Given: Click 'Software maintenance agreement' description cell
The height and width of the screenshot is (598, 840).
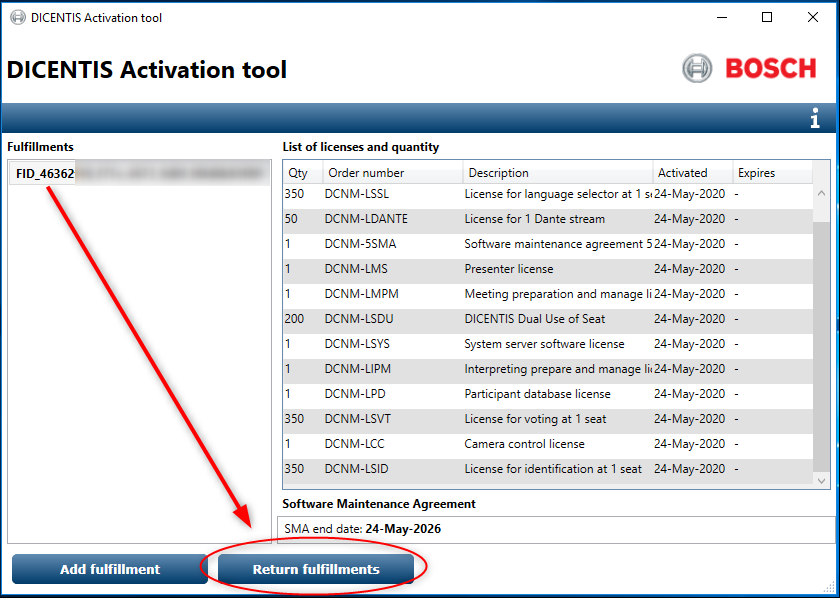Looking at the screenshot, I should [558, 244].
